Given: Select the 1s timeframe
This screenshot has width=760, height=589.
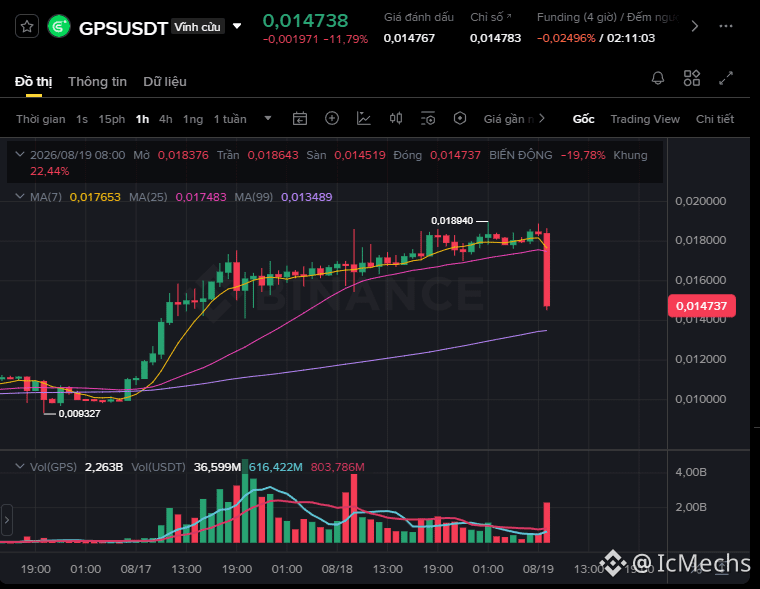Looking at the screenshot, I should [x=82, y=119].
